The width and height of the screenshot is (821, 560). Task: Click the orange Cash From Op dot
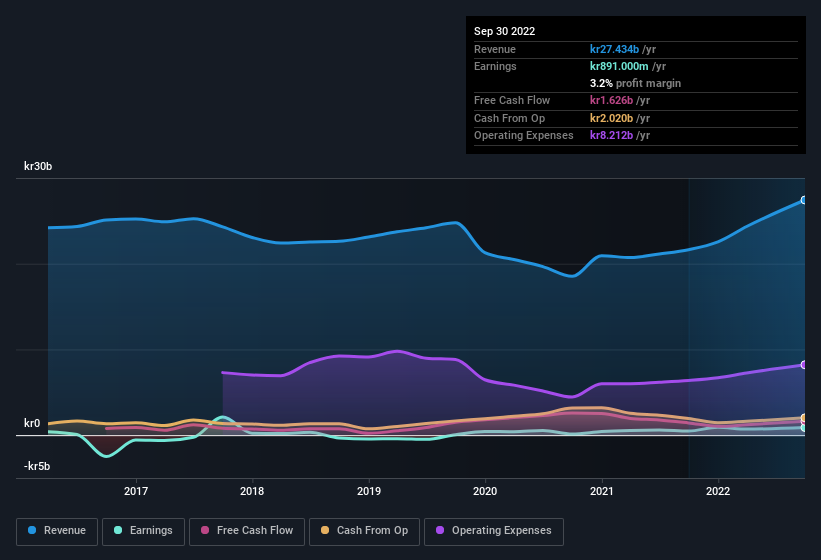point(325,530)
